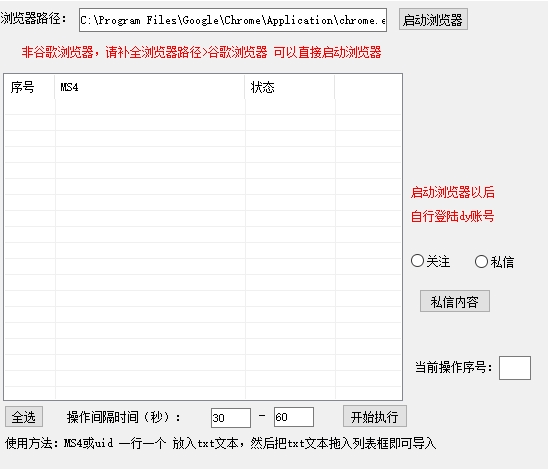Screen dimensions: 548x469
Task: Click the 当前操作序号 input box
Action: pos(515,368)
